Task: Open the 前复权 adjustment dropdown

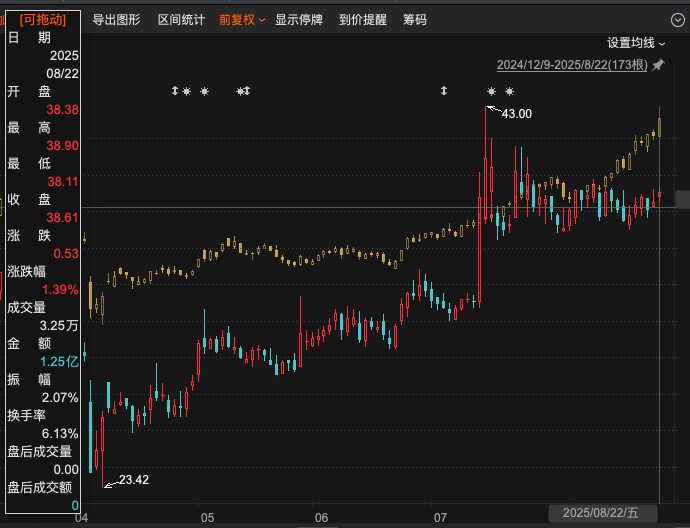Action: pyautogui.click(x=242, y=19)
